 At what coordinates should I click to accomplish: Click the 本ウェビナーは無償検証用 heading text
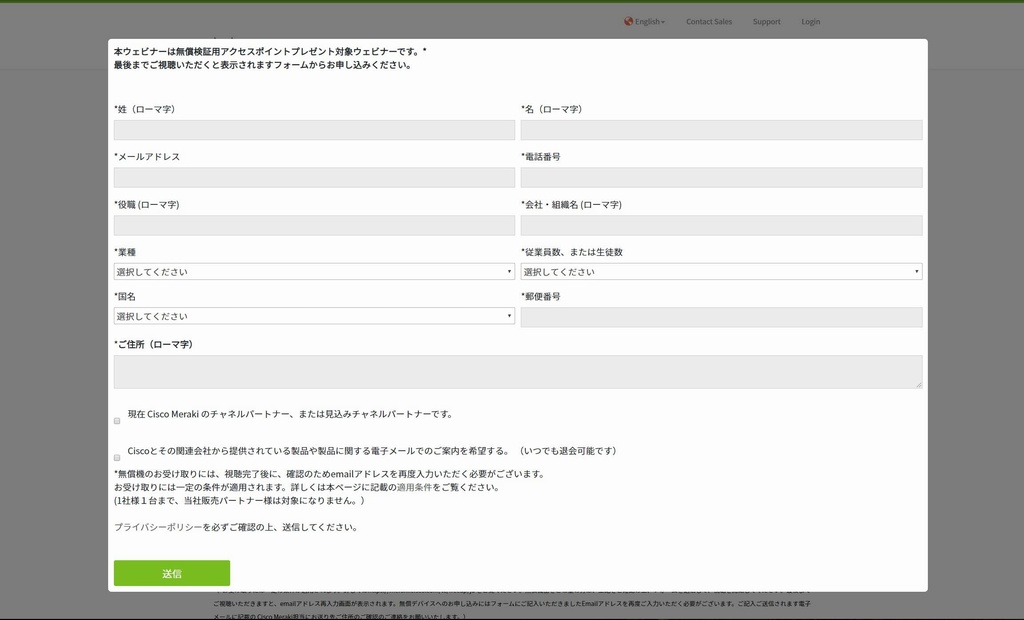click(x=270, y=51)
